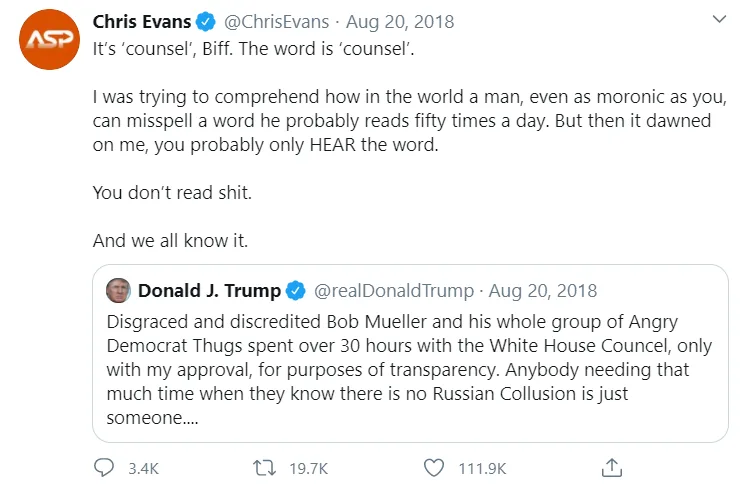
Task: Click the Chris Evans display name
Action: (x=142, y=22)
